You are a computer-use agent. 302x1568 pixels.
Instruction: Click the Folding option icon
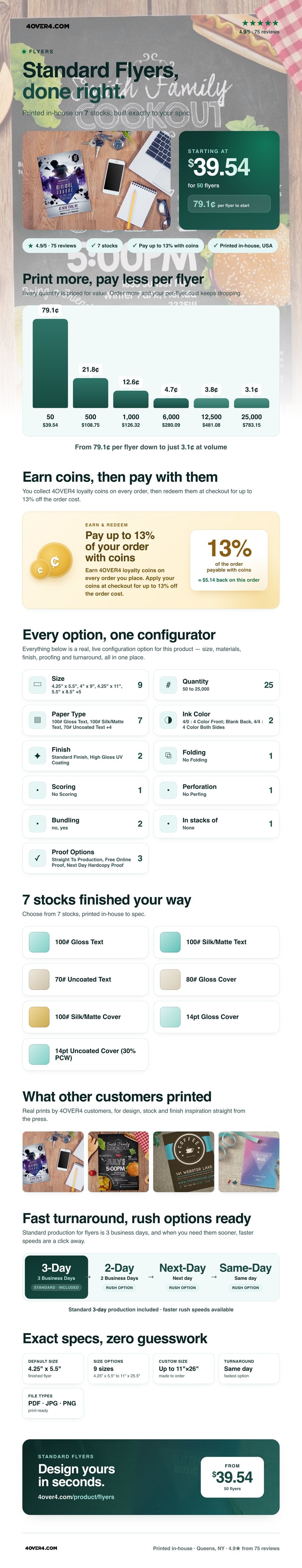pos(168,756)
